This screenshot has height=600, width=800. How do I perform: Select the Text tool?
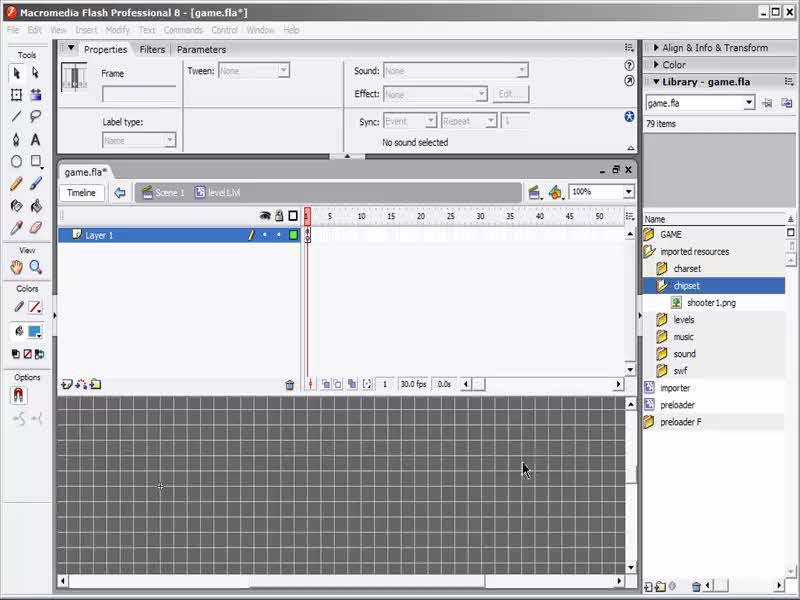pyautogui.click(x=36, y=140)
